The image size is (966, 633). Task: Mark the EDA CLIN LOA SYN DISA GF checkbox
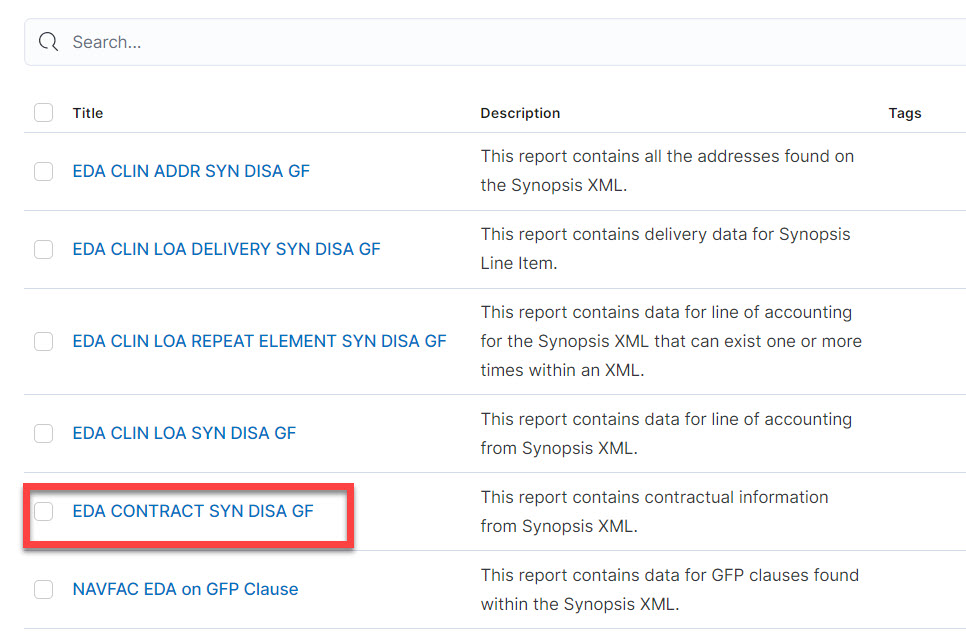pyautogui.click(x=43, y=433)
